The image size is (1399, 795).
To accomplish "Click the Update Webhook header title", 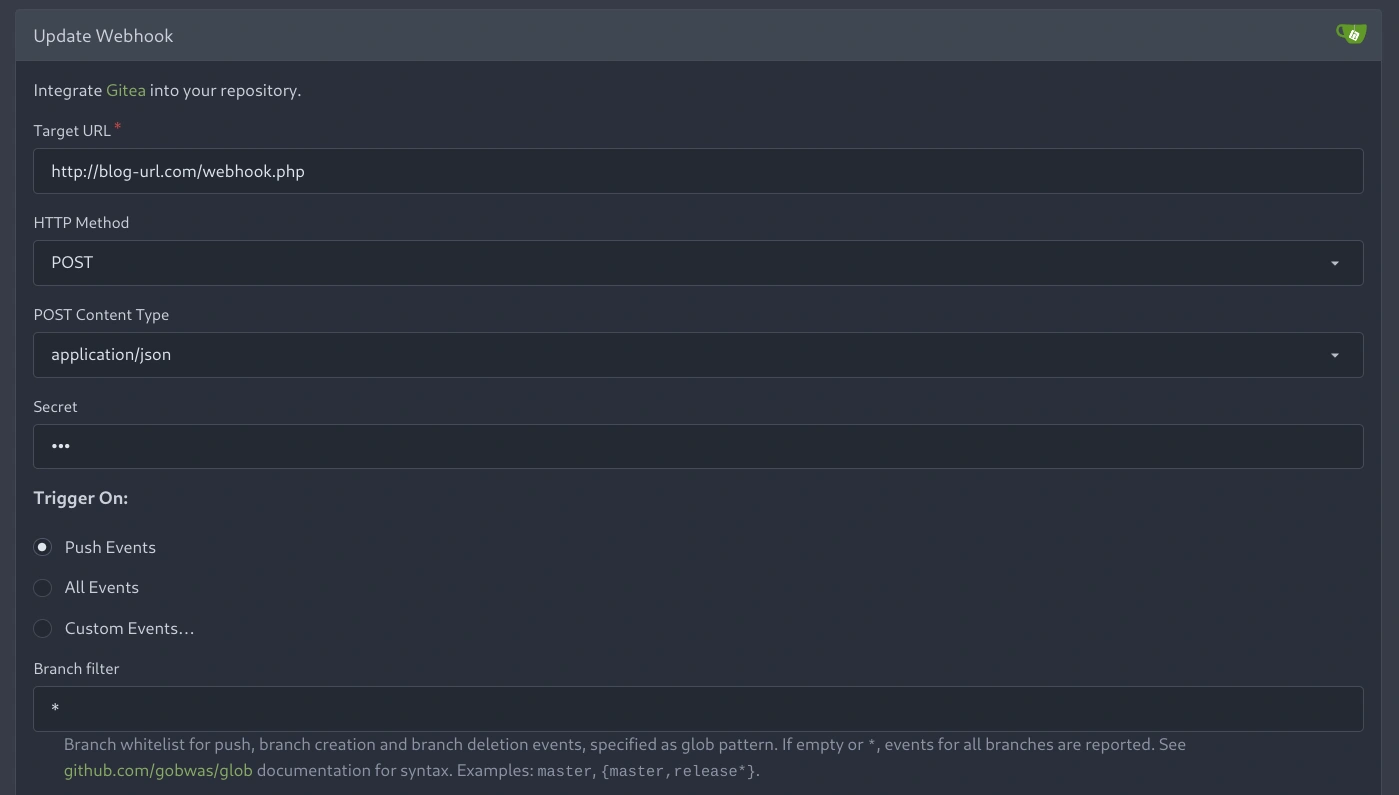I will pos(103,36).
